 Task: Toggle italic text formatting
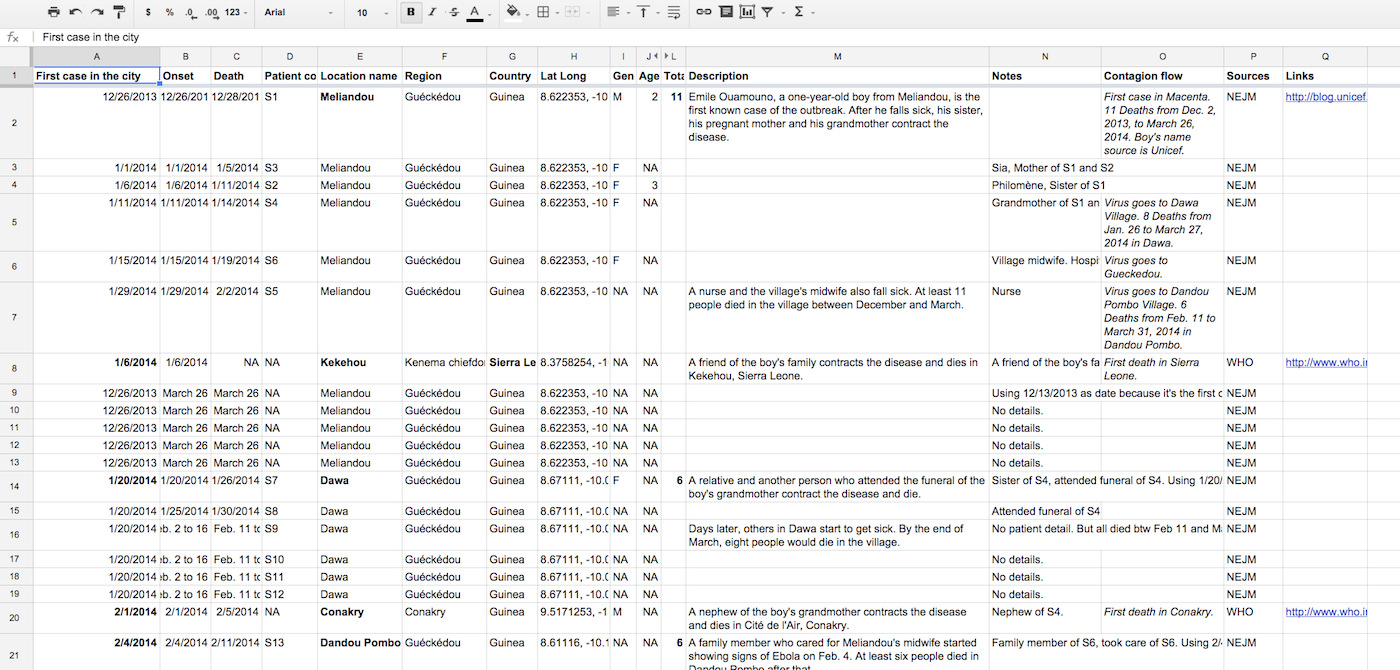point(432,12)
